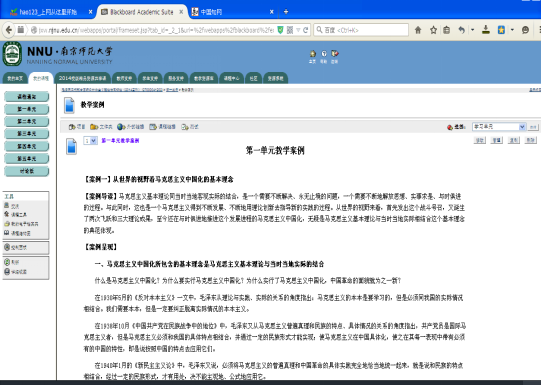Bookmark the page with the star icon
Screen dimensions: 542x385
(433, 30)
